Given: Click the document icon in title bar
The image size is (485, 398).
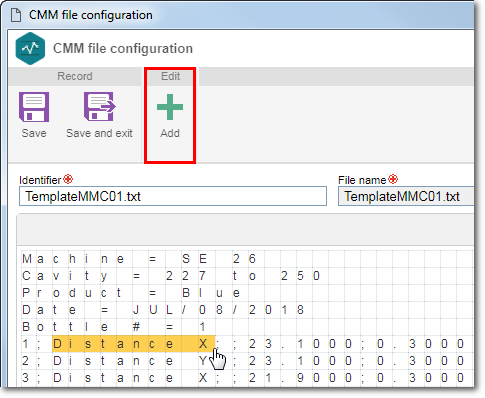Looking at the screenshot, I should (16, 15).
